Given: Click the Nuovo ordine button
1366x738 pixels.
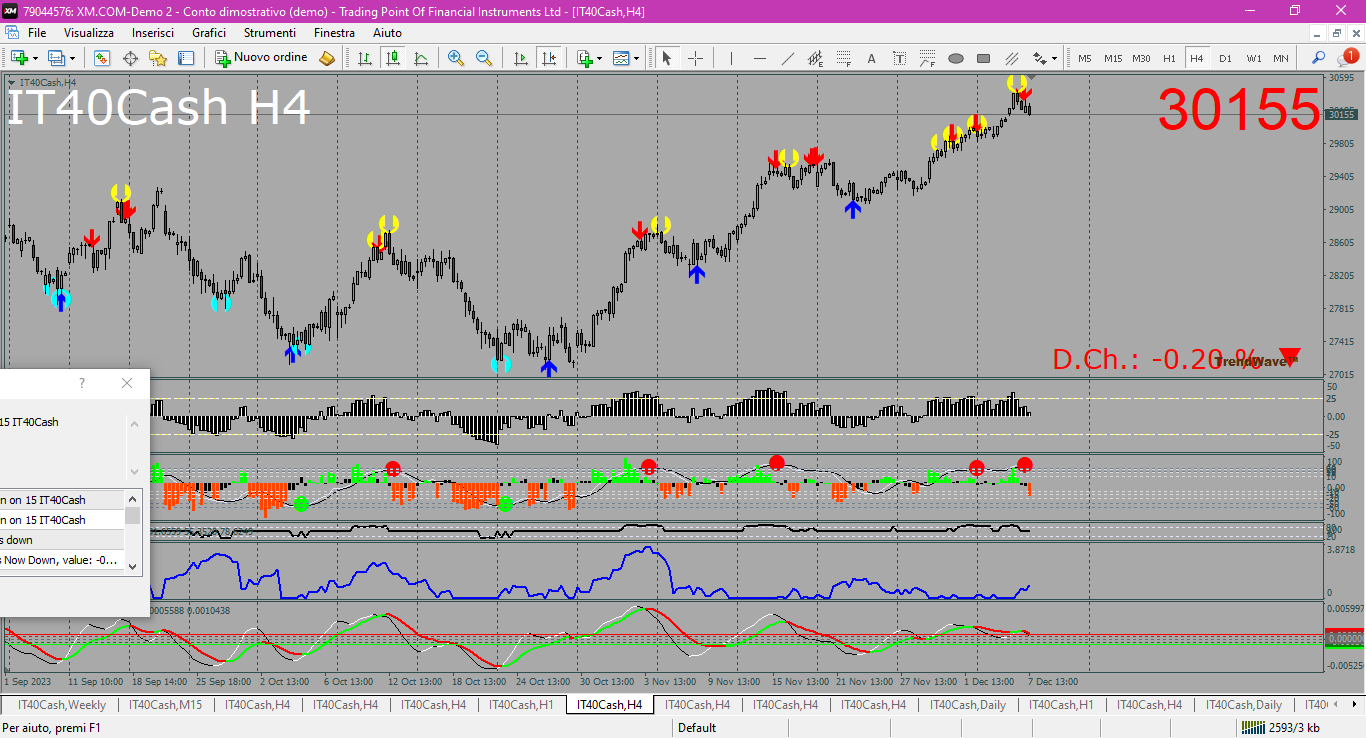Looking at the screenshot, I should pos(262,58).
